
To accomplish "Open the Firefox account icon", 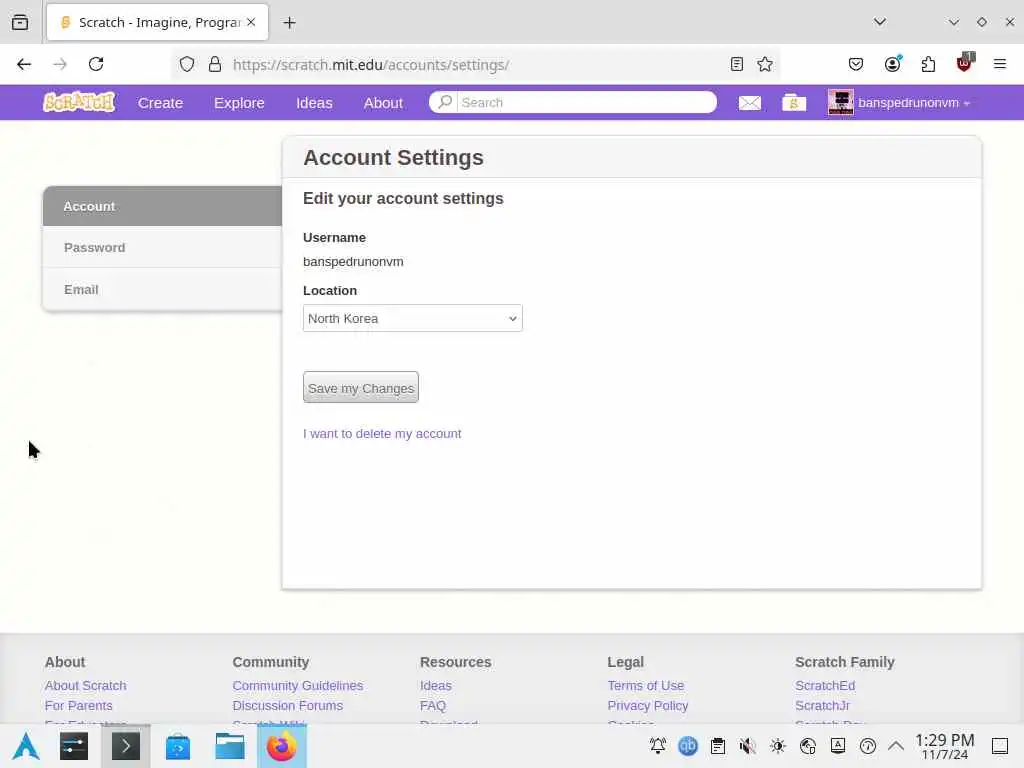I will pos(892,64).
